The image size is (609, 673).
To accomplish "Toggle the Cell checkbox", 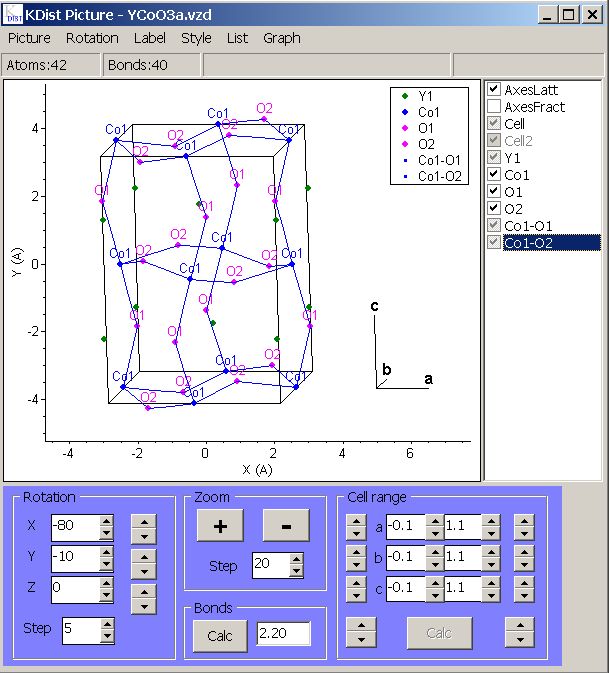I will (494, 123).
